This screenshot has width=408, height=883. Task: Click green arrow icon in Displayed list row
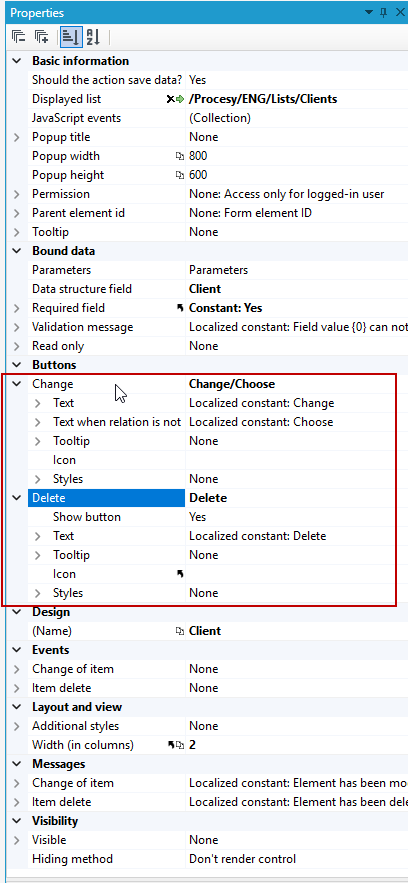180,99
